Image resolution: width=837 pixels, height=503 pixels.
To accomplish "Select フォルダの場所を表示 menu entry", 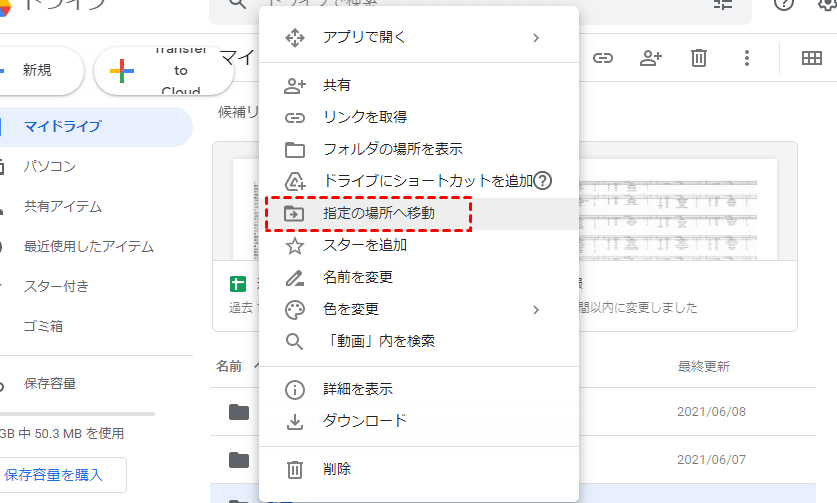I will 419,149.
